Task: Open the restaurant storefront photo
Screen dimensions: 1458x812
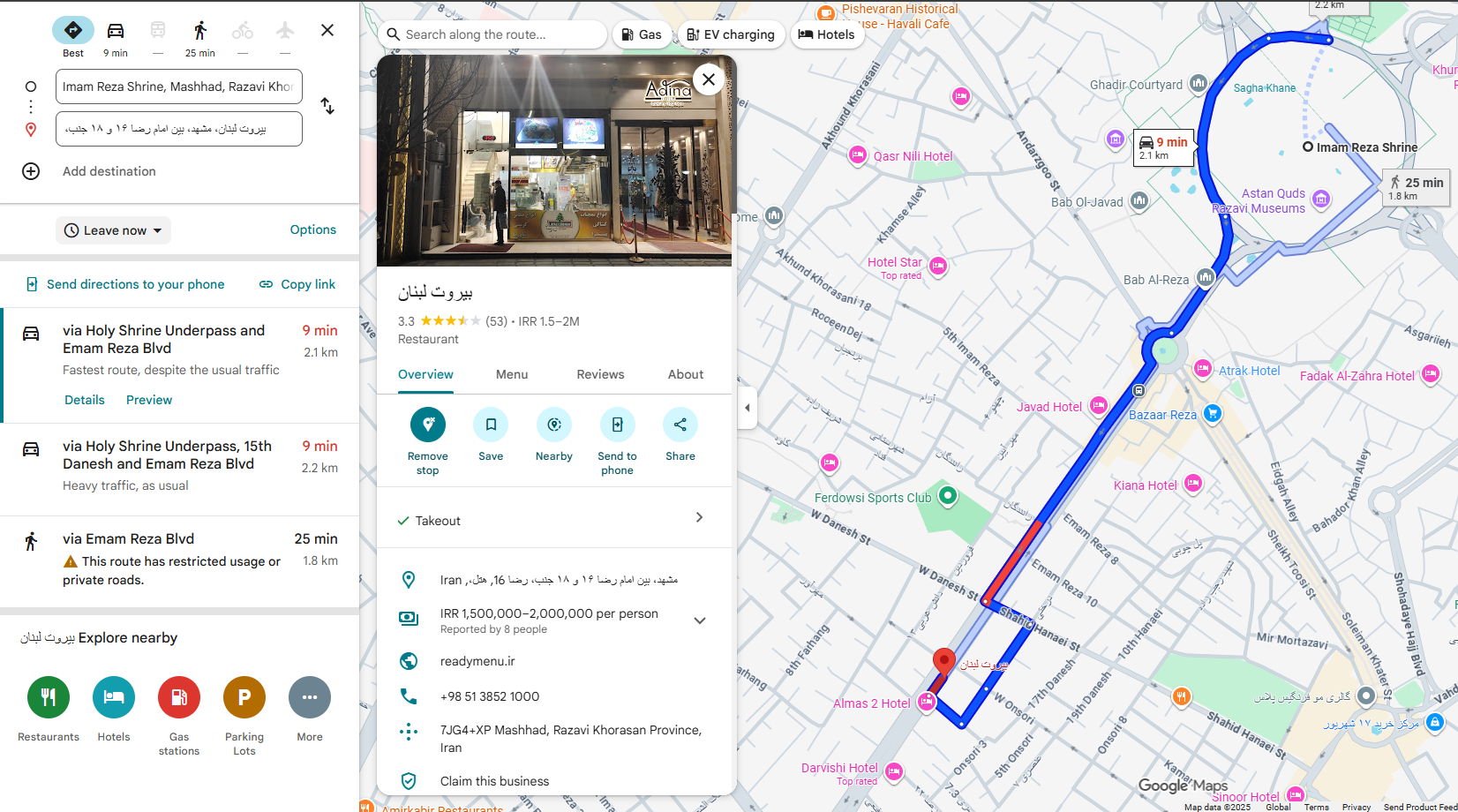Action: coord(554,161)
